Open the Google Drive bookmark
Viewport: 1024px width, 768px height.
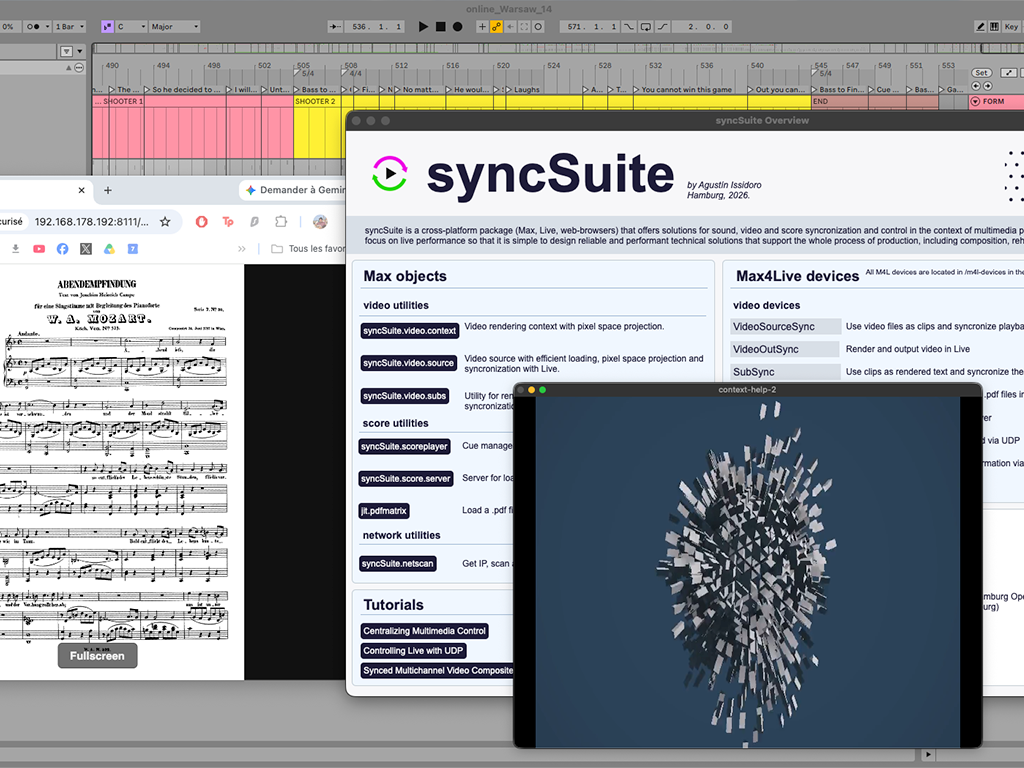(109, 249)
